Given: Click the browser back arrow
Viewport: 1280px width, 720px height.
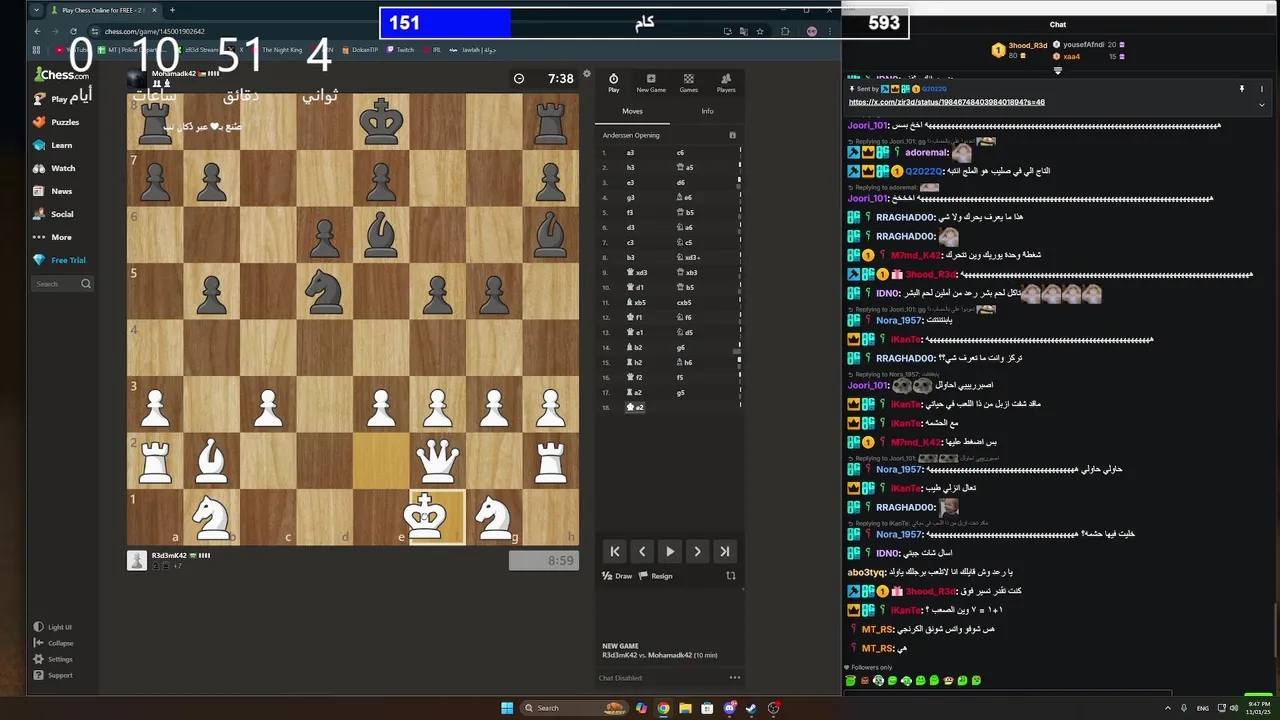Looking at the screenshot, I should [37, 31].
